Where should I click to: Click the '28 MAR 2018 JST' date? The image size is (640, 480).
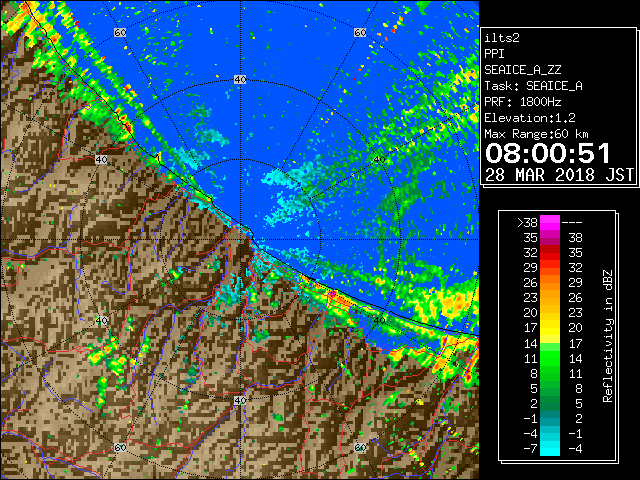tap(559, 175)
